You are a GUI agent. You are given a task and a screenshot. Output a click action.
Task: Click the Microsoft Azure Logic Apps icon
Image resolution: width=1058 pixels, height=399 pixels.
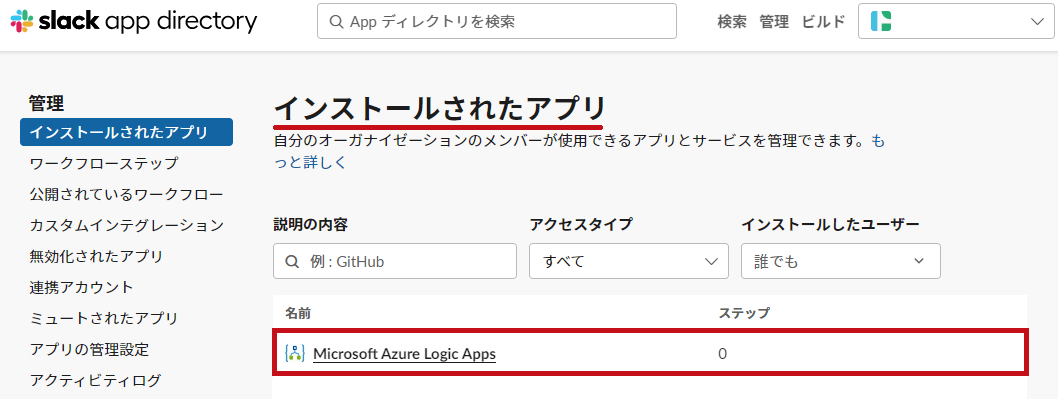(x=294, y=353)
